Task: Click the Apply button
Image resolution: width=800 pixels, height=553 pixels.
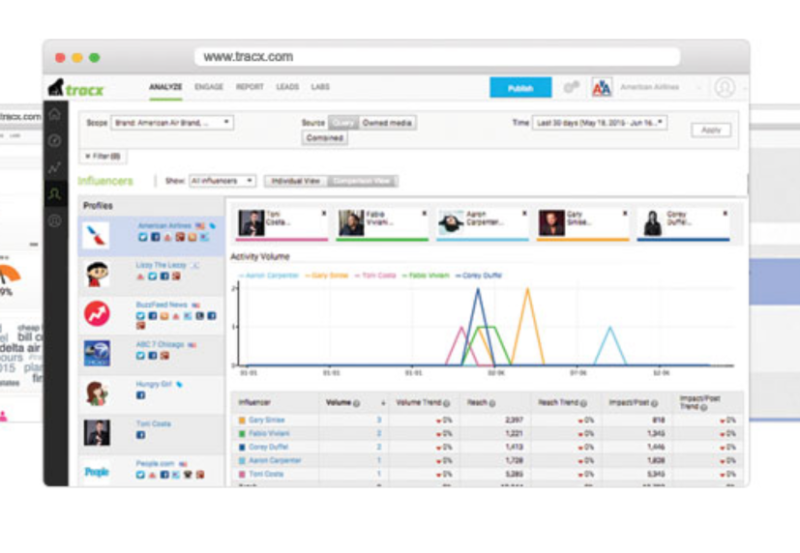Action: coord(711,130)
